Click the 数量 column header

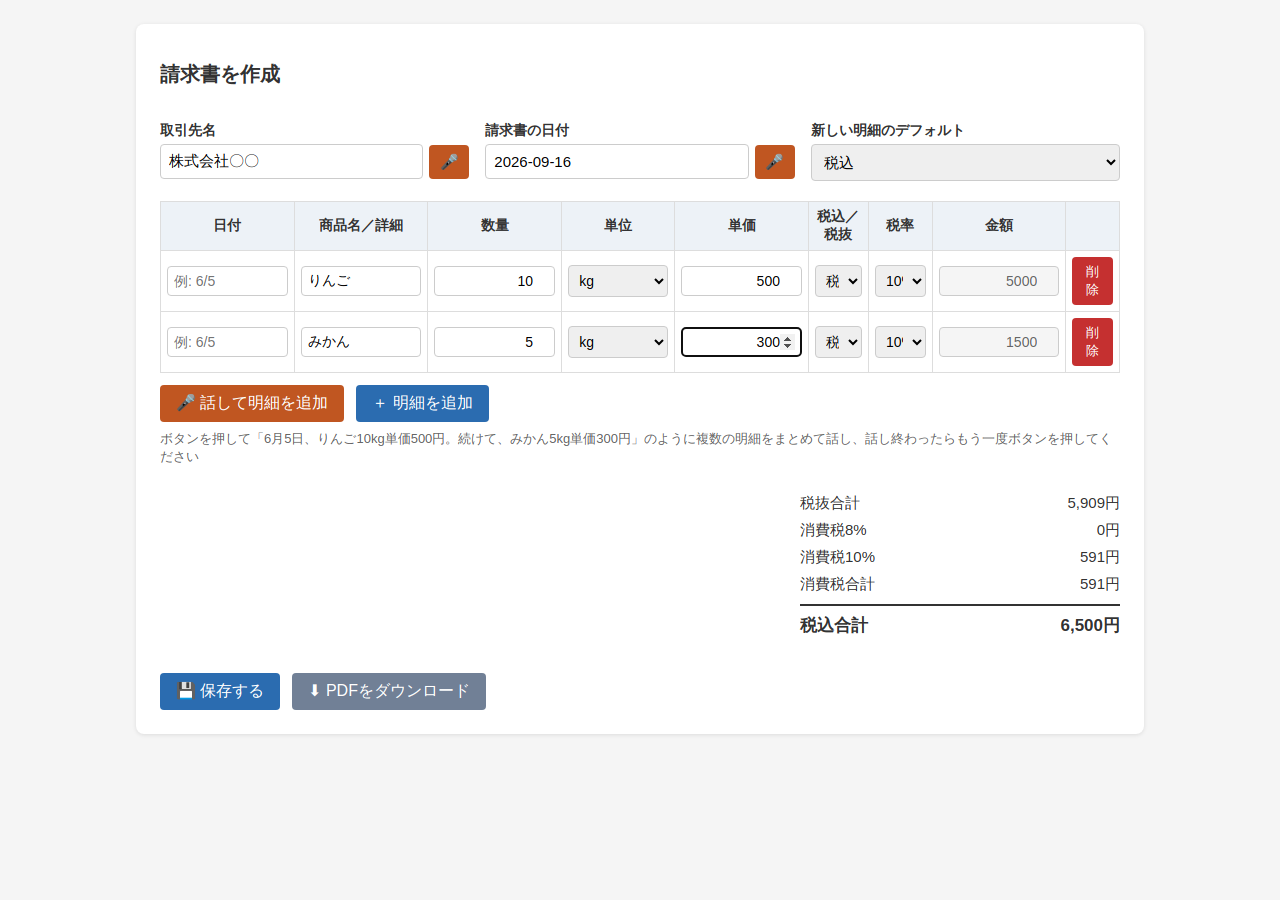[494, 226]
